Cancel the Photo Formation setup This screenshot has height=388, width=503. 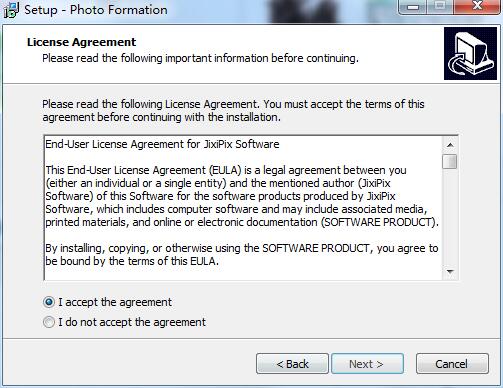(x=452, y=364)
